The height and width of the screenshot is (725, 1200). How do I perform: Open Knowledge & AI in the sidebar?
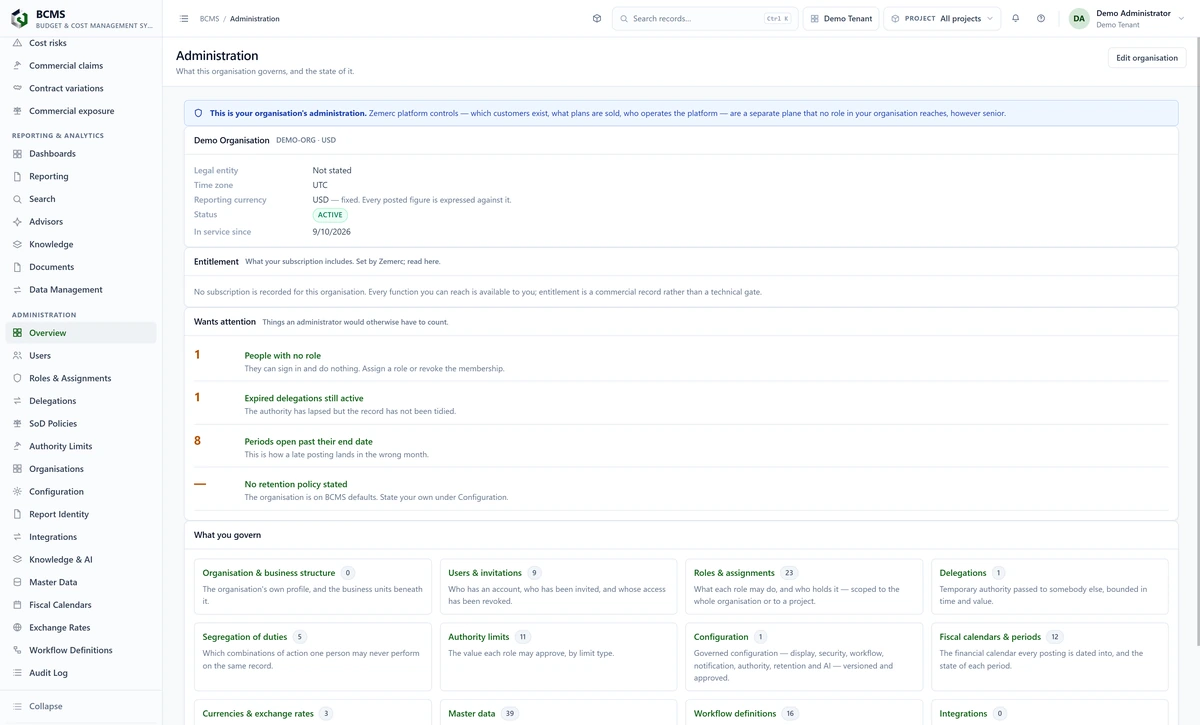[81, 560]
